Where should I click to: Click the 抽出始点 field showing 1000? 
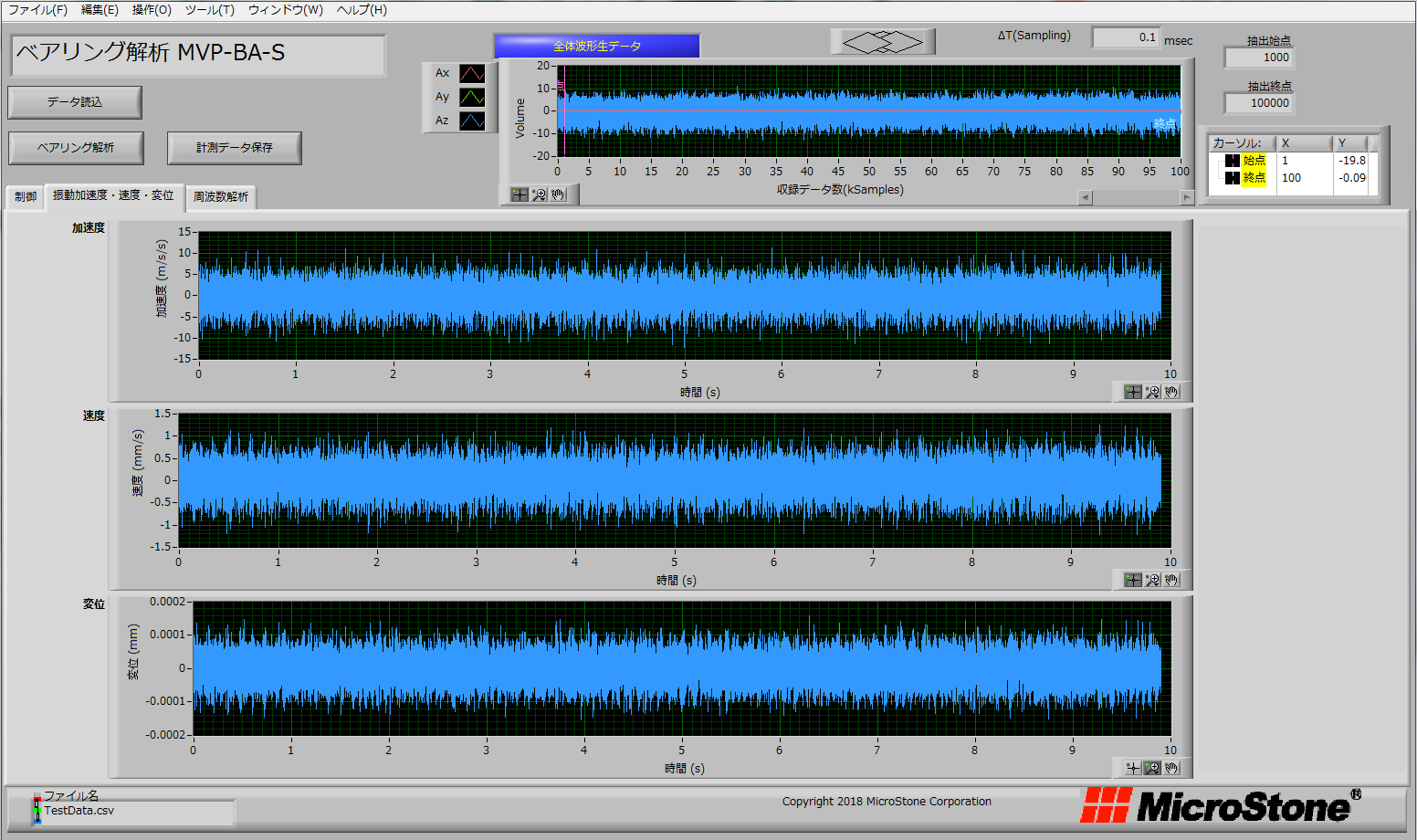[1259, 58]
